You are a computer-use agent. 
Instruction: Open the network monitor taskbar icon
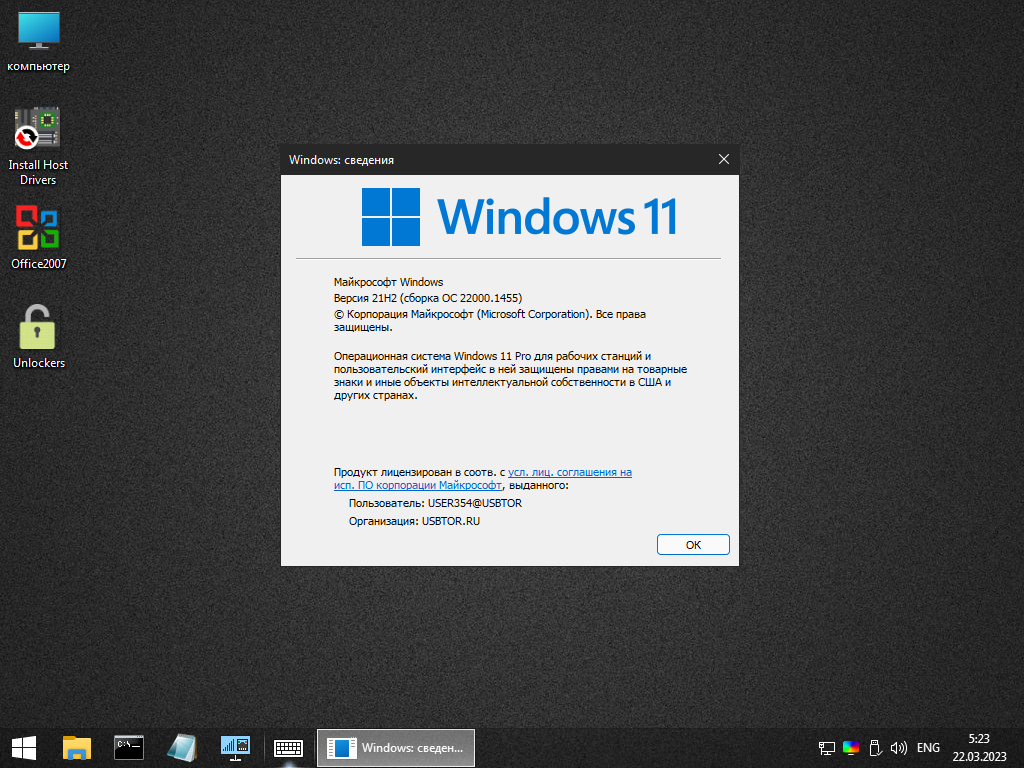(x=235, y=748)
